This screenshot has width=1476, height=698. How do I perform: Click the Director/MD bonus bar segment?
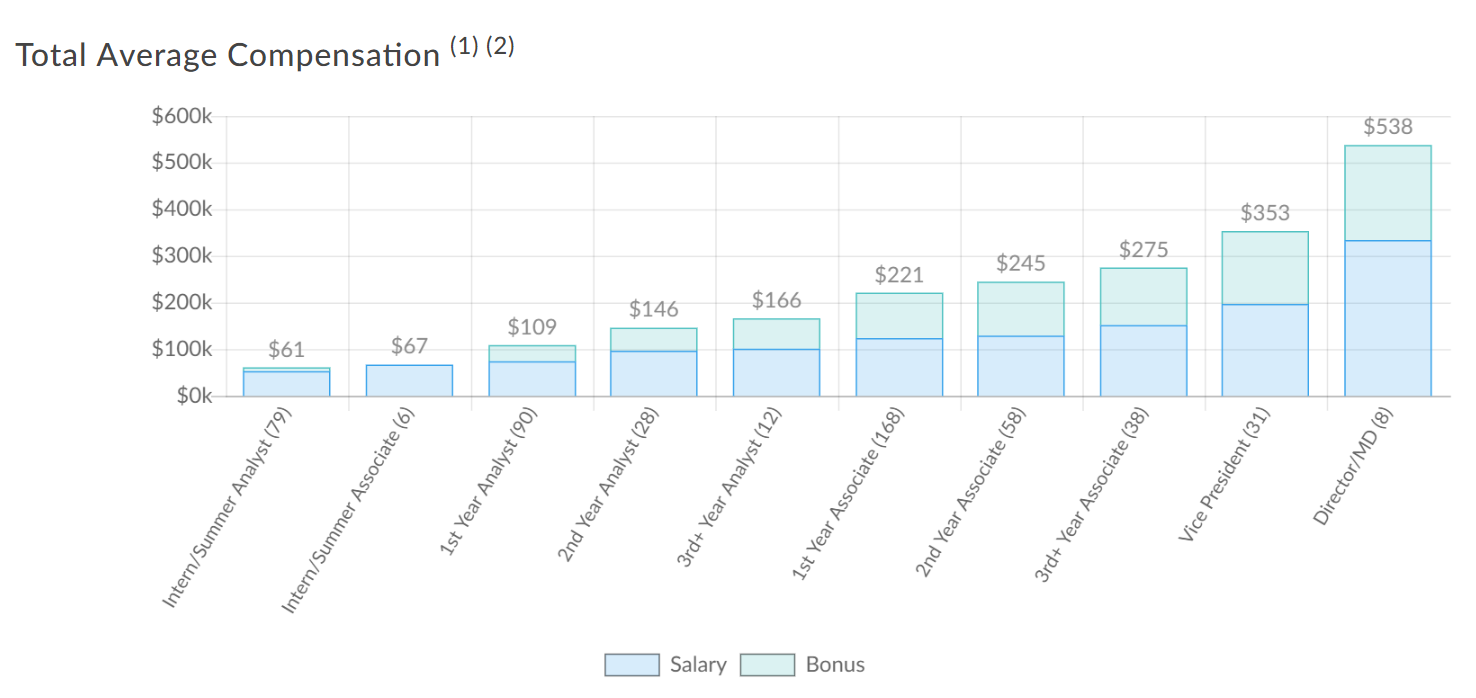pos(1387,193)
